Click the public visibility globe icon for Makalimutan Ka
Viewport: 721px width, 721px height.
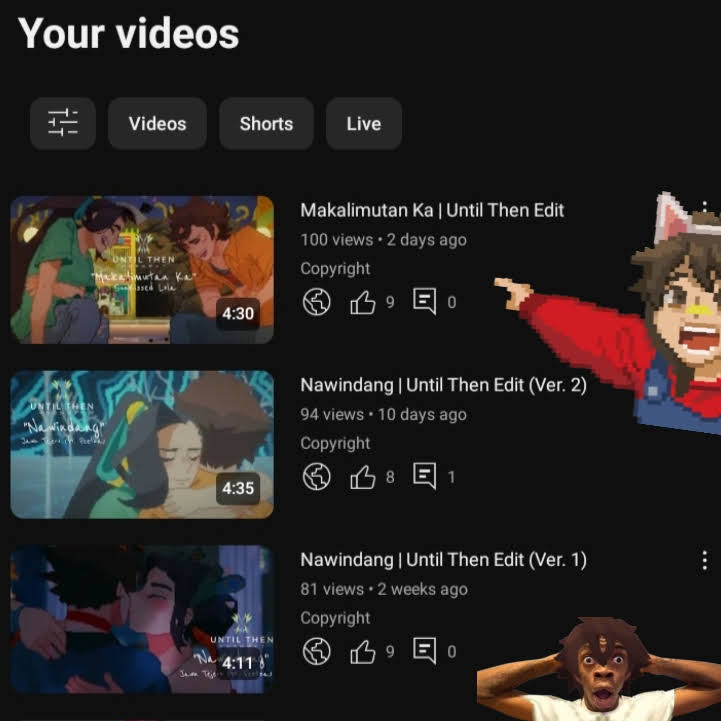(x=317, y=302)
